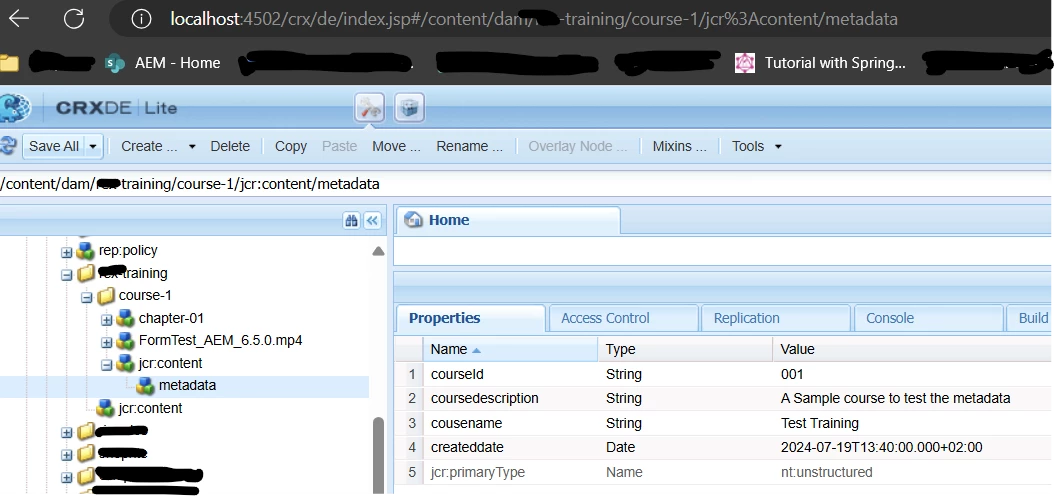Open the Access Control tab
This screenshot has width=1054, height=496.
pos(623,318)
